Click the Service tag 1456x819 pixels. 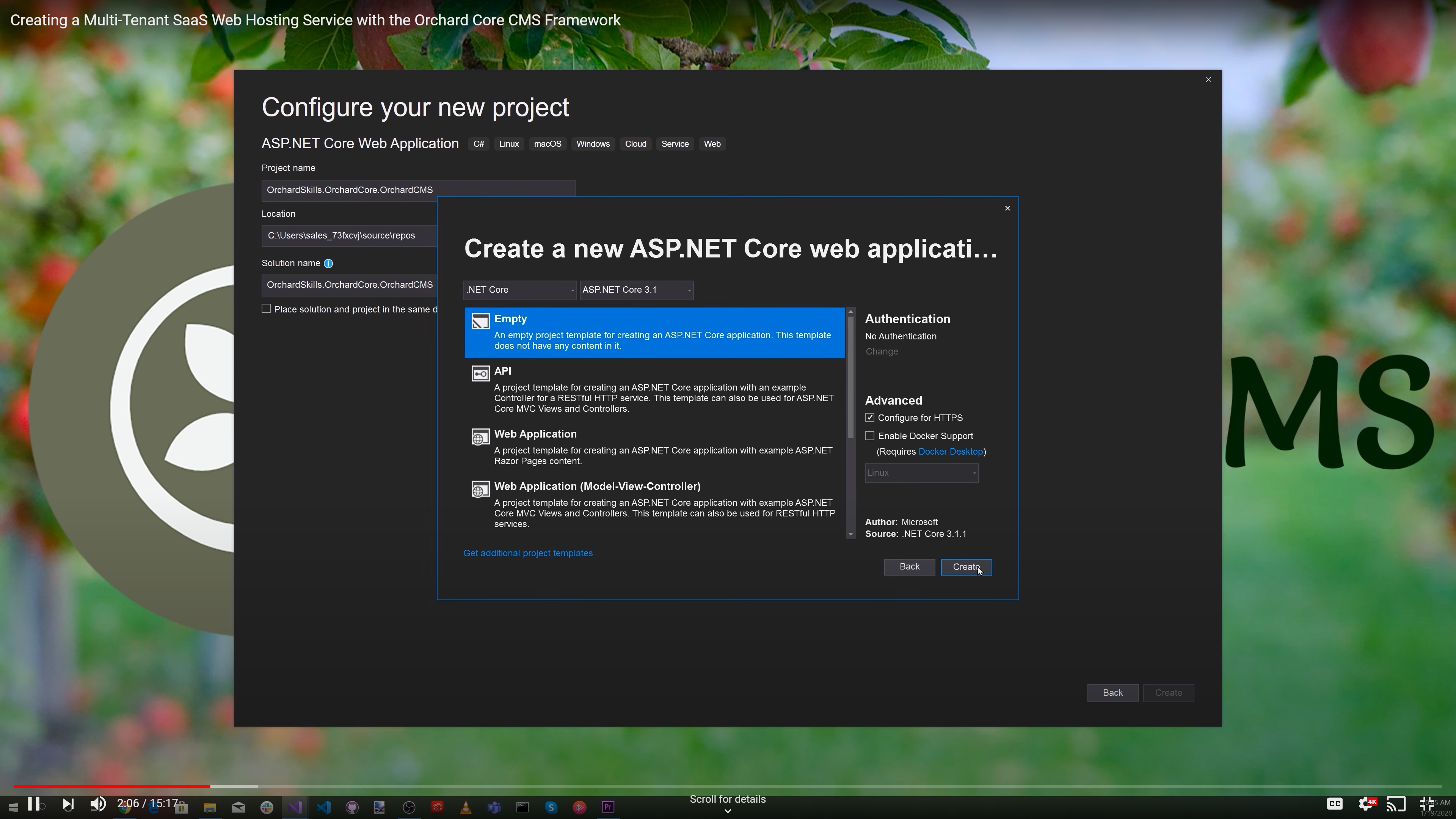point(675,144)
